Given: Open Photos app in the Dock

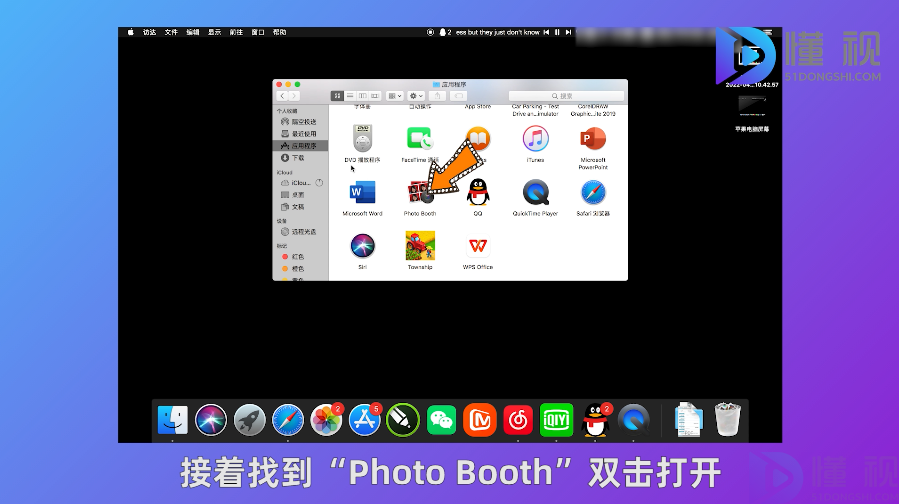Looking at the screenshot, I should pos(326,420).
